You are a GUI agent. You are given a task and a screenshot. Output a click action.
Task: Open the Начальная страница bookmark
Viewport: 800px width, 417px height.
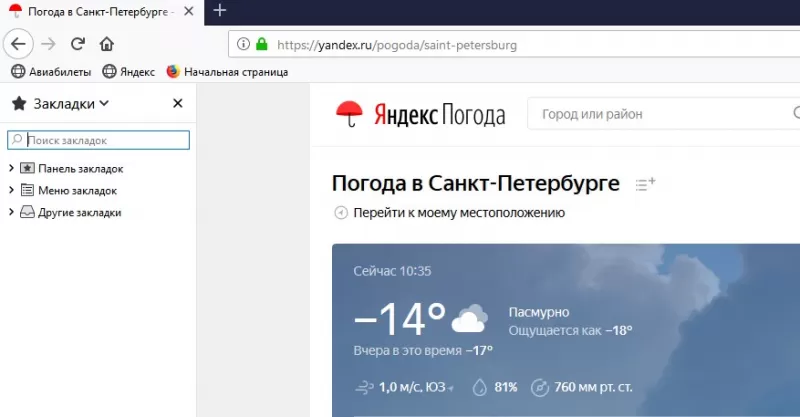click(x=227, y=72)
